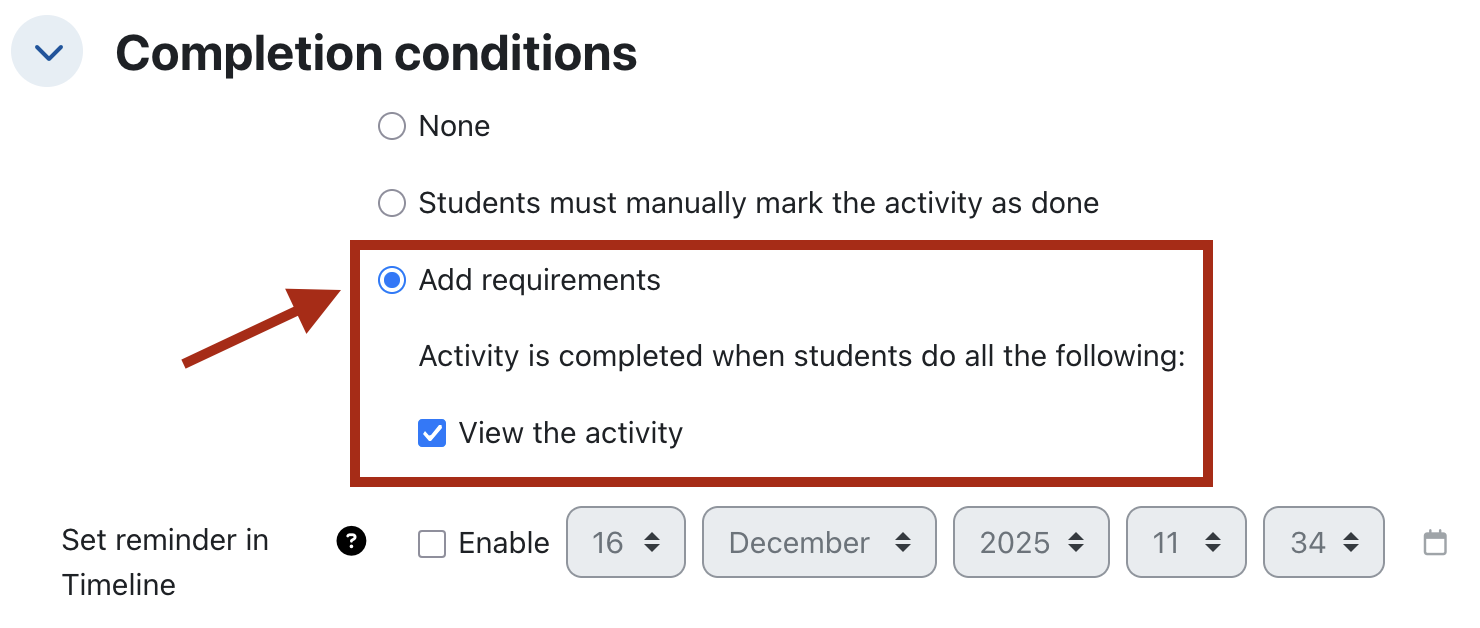The width and height of the screenshot is (1480, 628).
Task: Open help for Set reminder in Timeline
Action: 351,542
